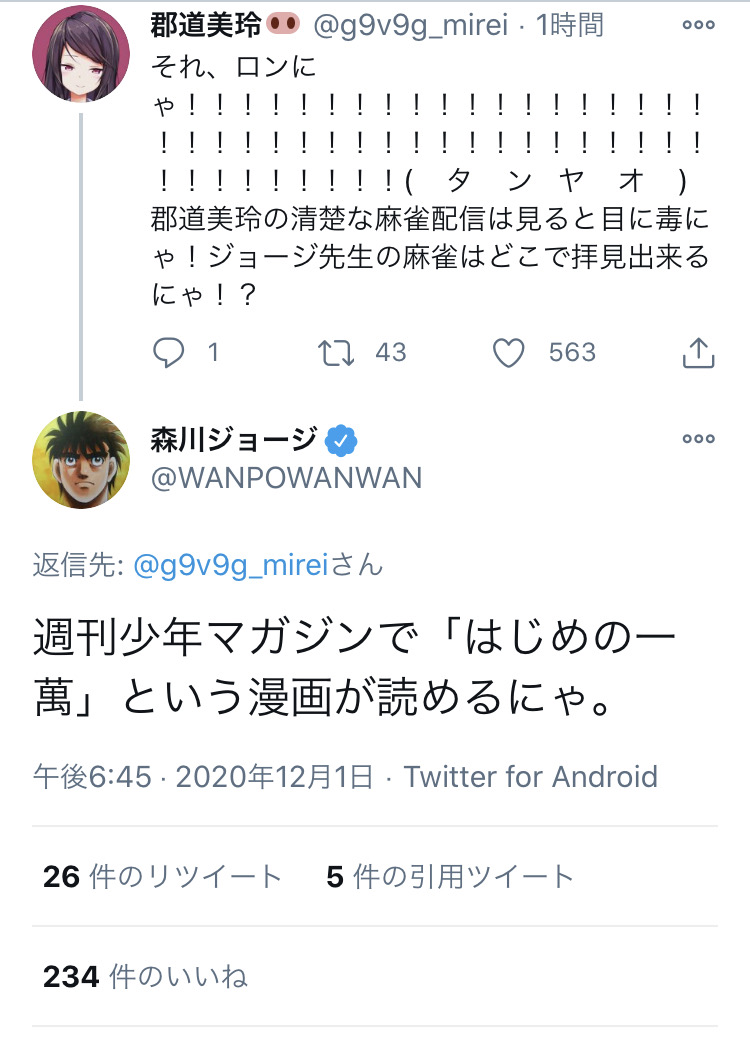The width and height of the screenshot is (750, 1045).
Task: Retweet the 郡道美玲 tweet
Action: click(335, 353)
